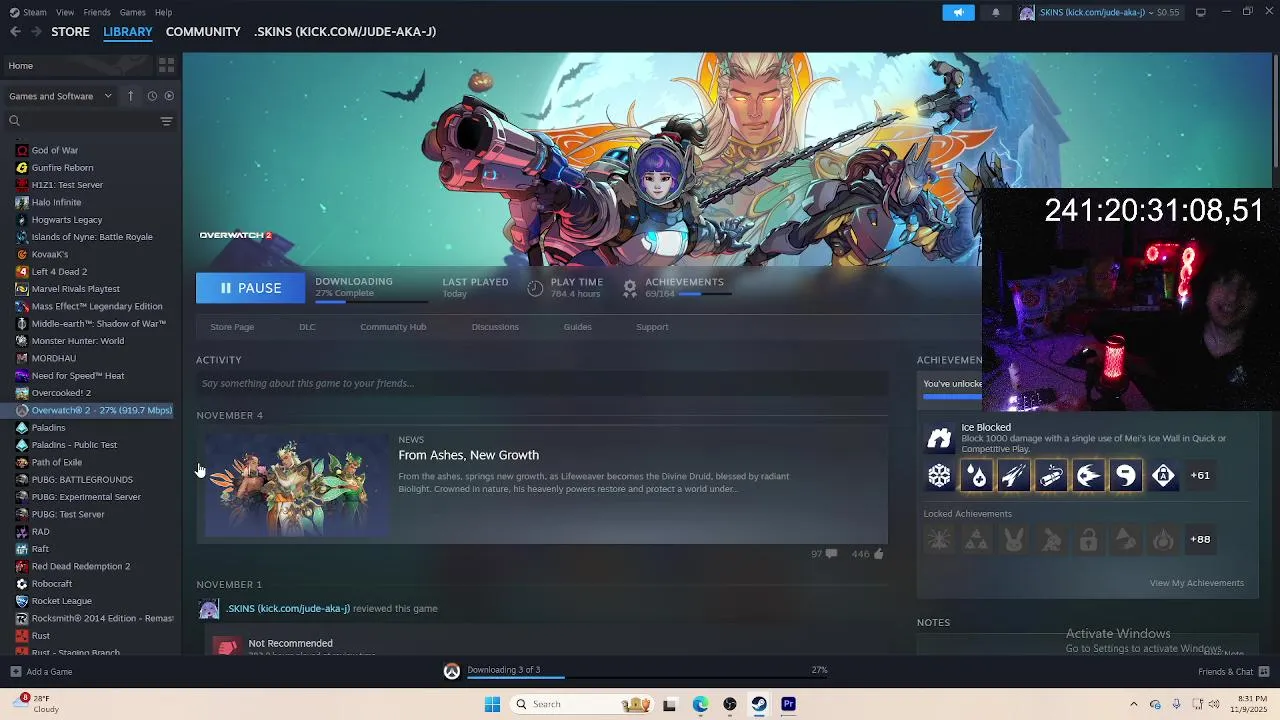
Task: Open the .SKINS profile tab
Action: [x=345, y=32]
